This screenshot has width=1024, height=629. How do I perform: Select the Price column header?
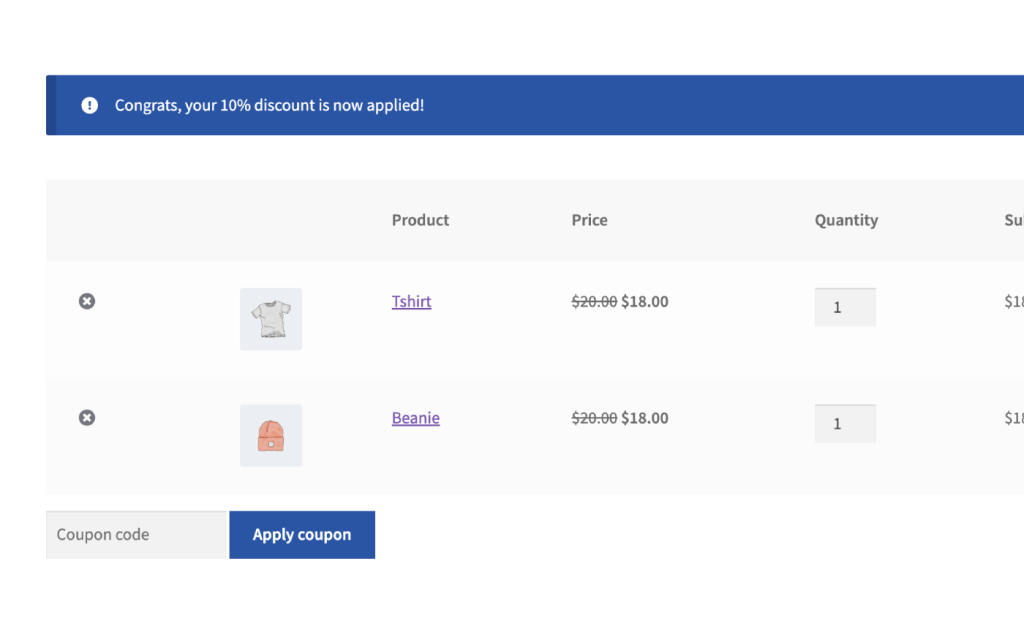pyautogui.click(x=589, y=220)
